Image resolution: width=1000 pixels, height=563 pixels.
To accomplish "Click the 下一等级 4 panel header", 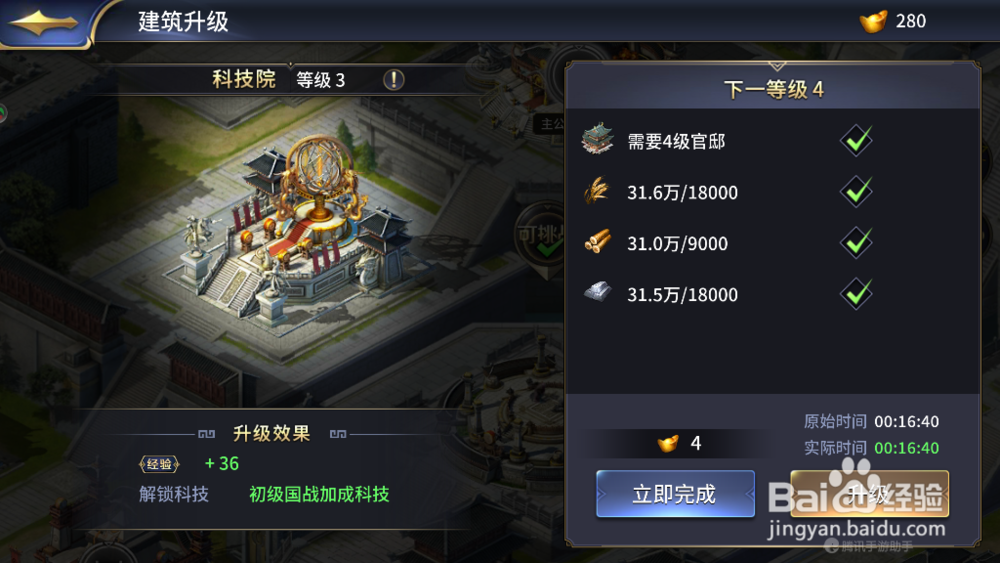I will 773,89.
